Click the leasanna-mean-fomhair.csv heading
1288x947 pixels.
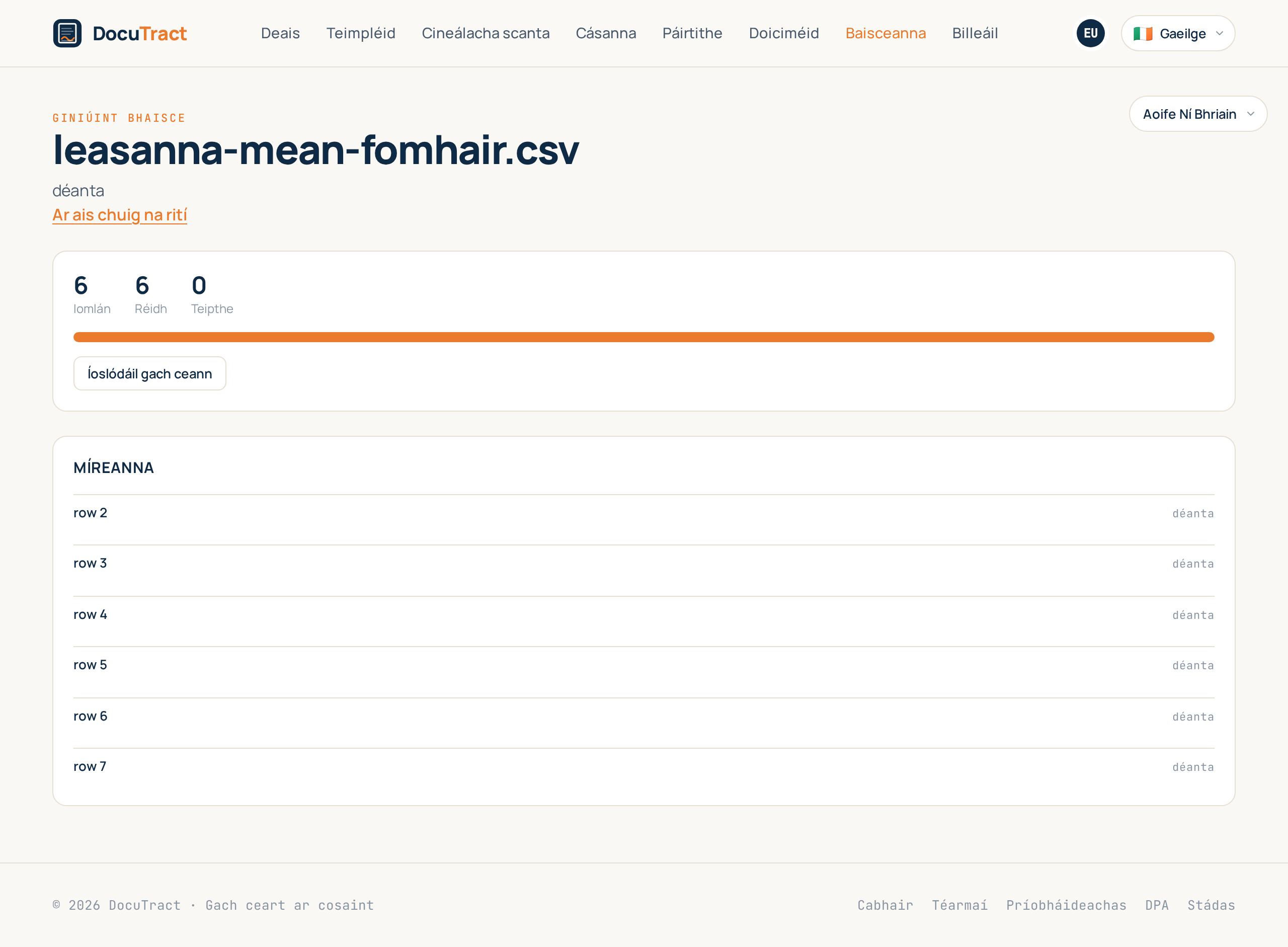[x=316, y=150]
